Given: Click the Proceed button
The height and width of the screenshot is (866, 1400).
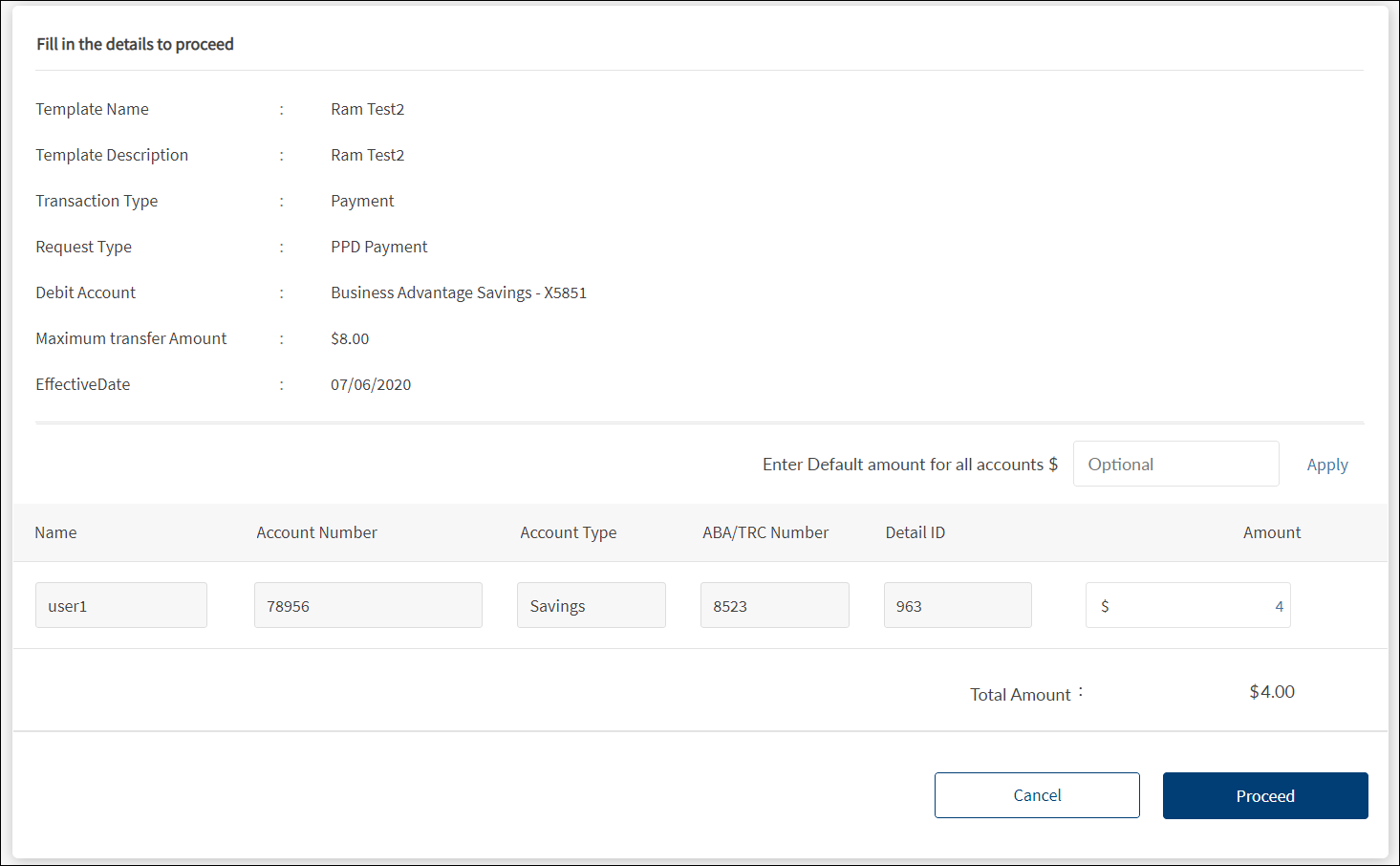Looking at the screenshot, I should click(1264, 795).
